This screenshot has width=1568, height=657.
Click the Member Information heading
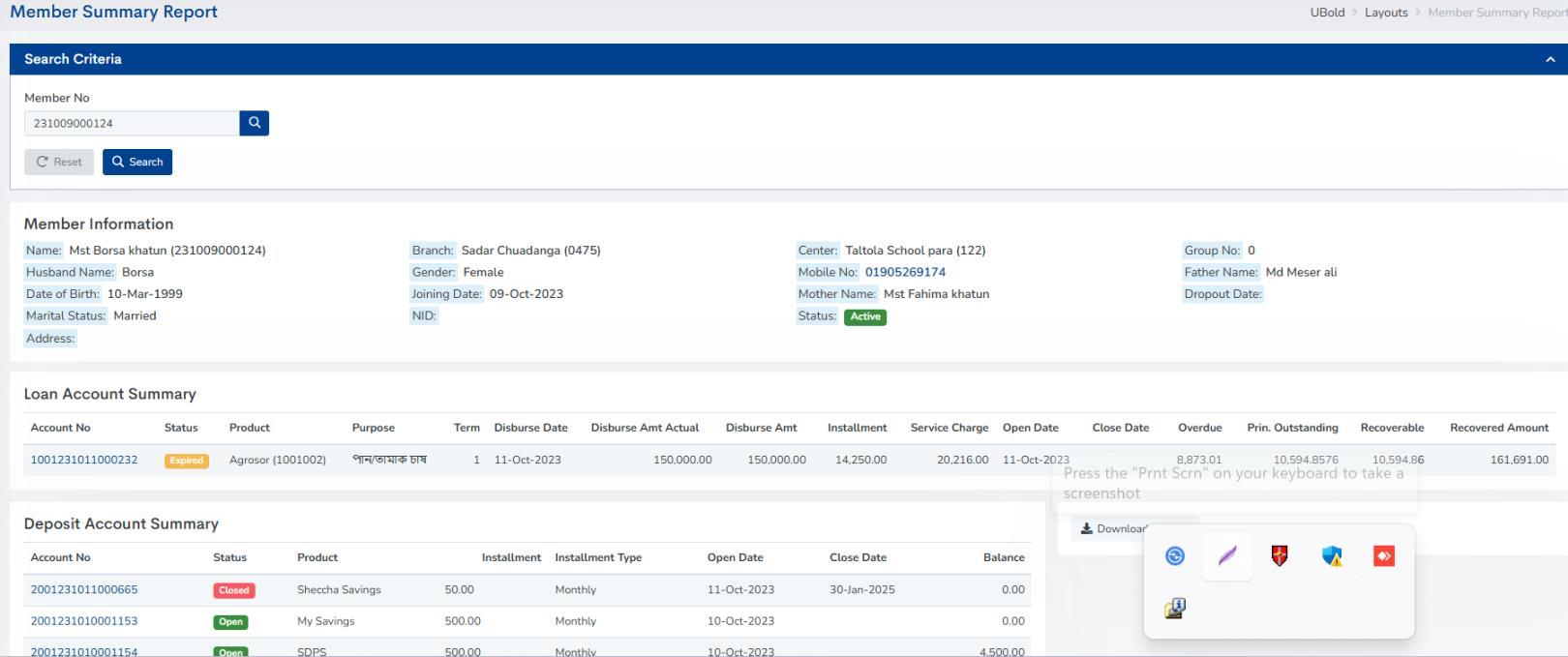point(99,224)
